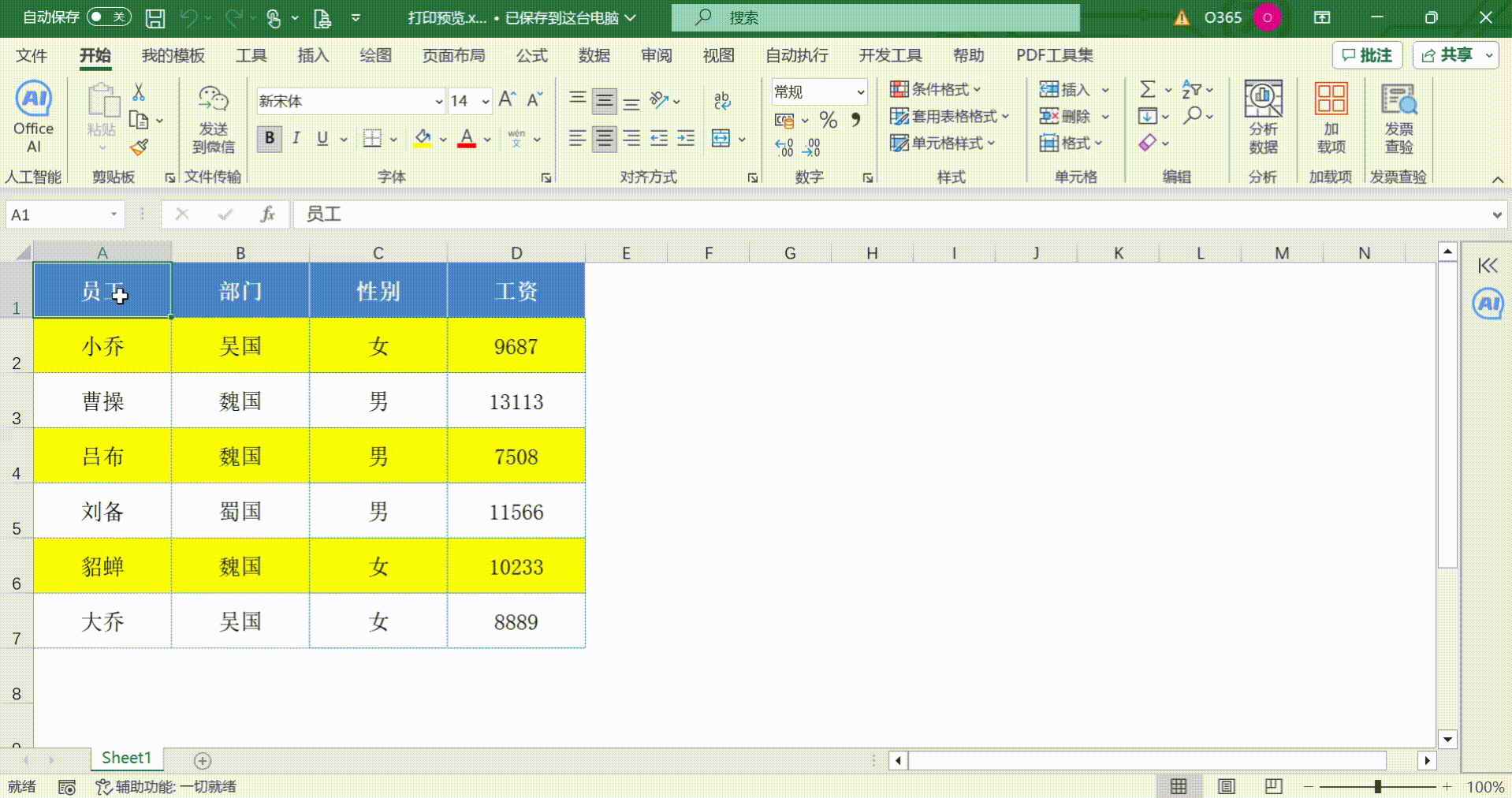
Task: Click the Cut scissors icon
Action: tap(139, 92)
